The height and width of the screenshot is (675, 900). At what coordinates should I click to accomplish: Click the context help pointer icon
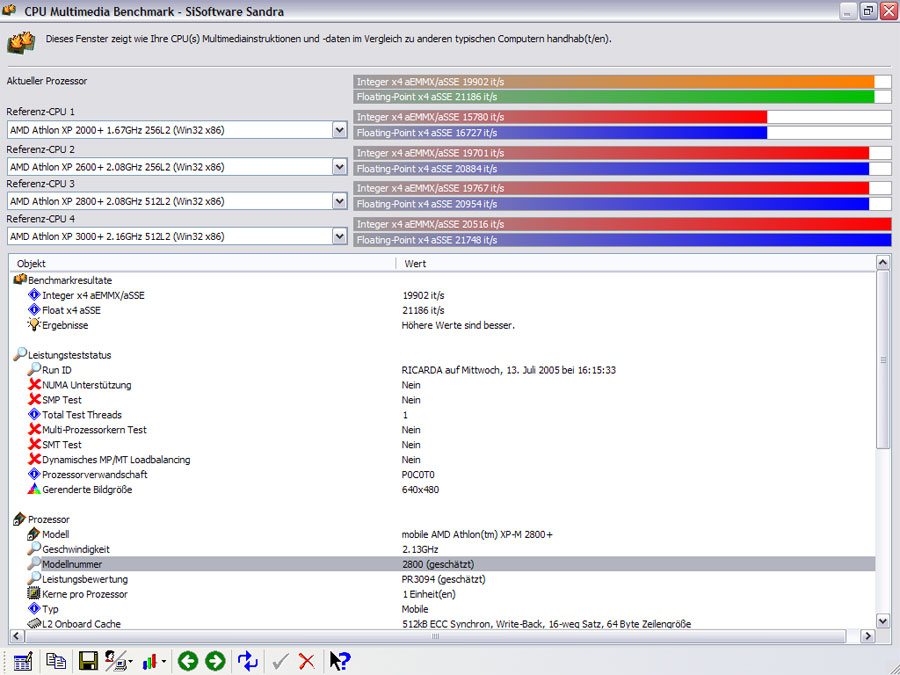[x=339, y=661]
